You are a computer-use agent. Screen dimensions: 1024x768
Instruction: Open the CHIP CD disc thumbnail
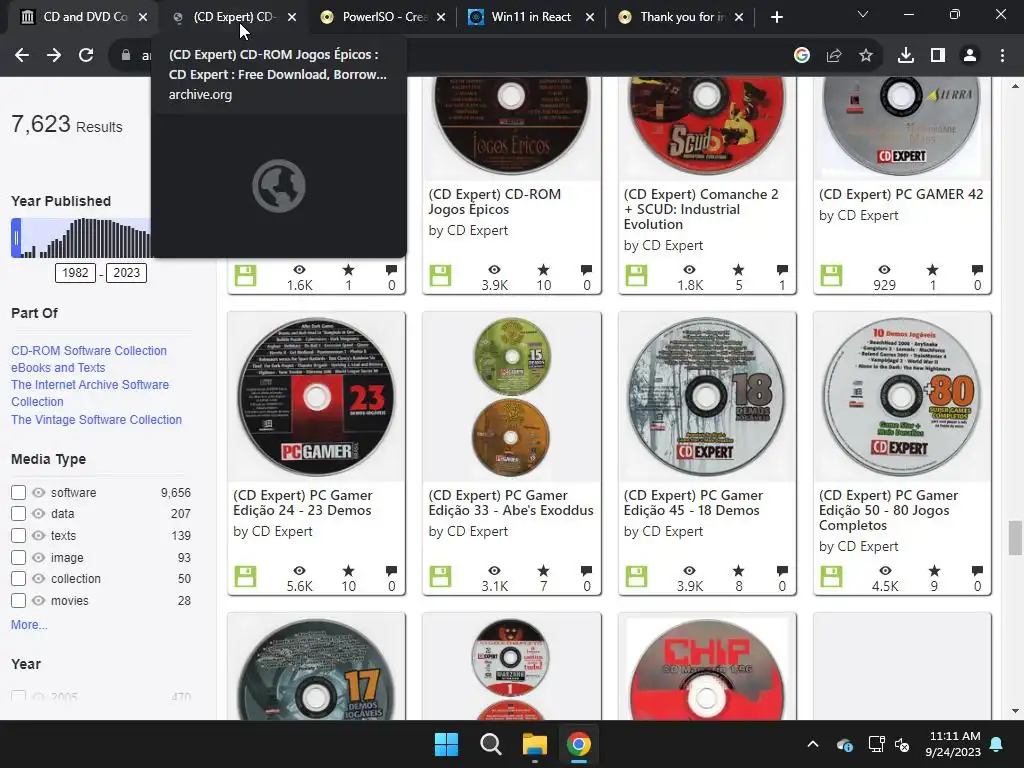[x=707, y=667]
